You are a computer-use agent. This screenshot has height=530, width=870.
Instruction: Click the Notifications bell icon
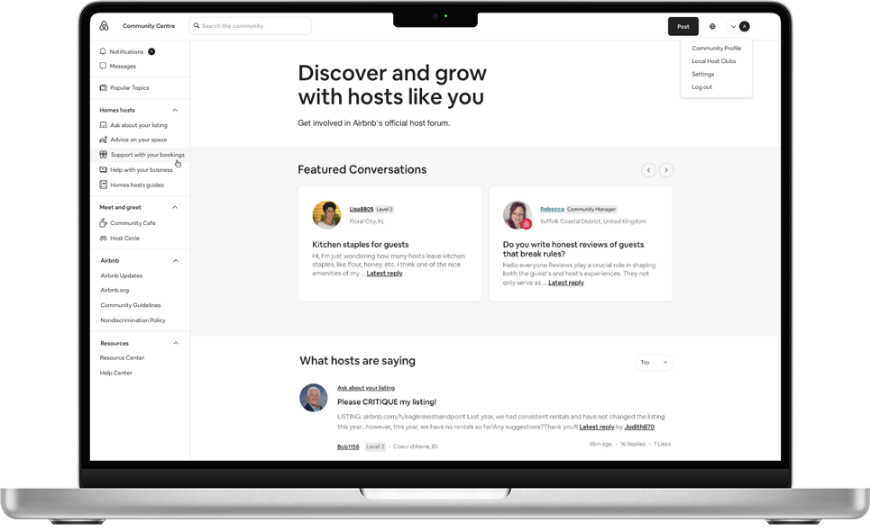[103, 51]
